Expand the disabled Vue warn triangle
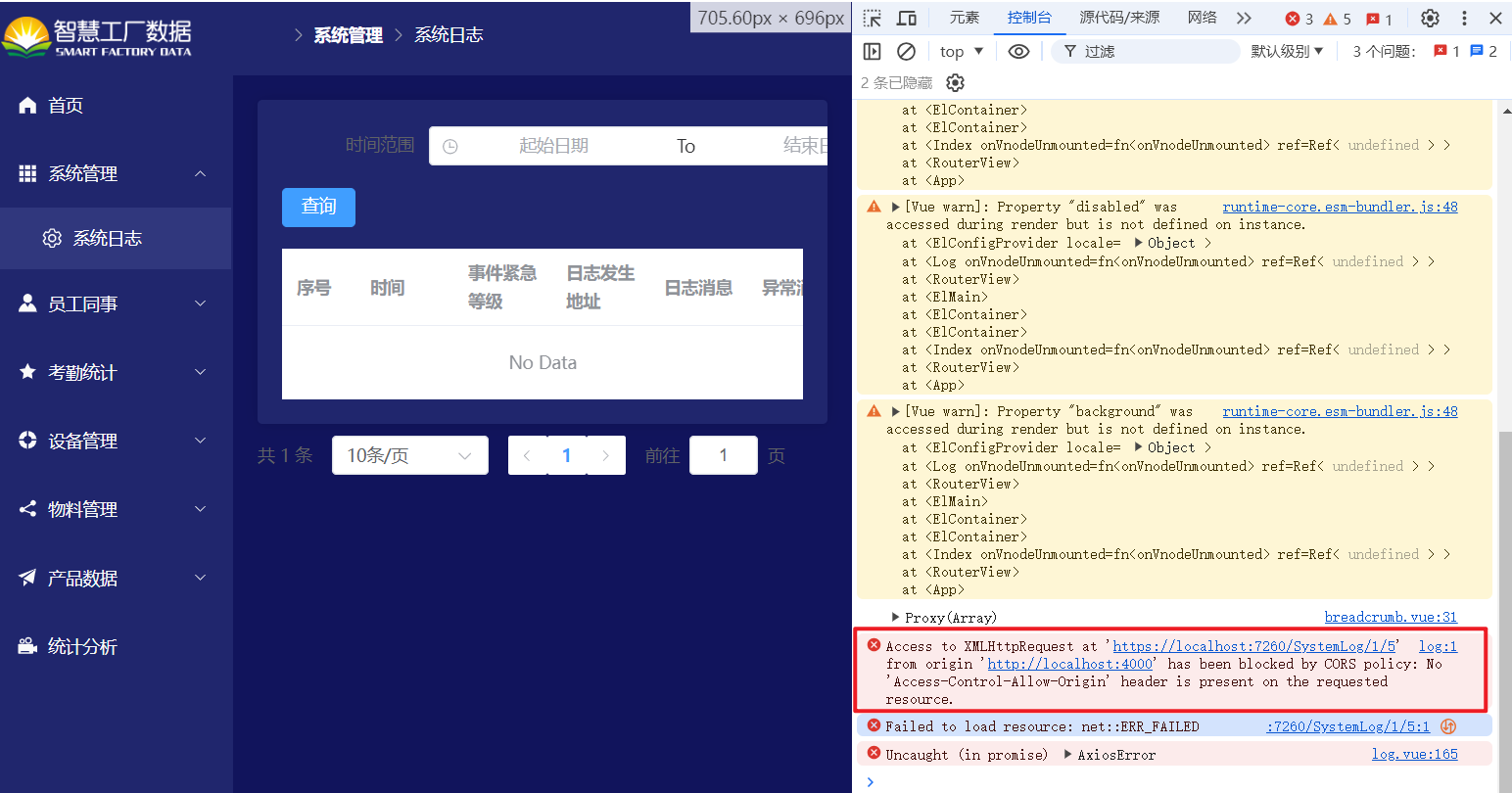Screen dimensions: 1512x793 [895, 207]
